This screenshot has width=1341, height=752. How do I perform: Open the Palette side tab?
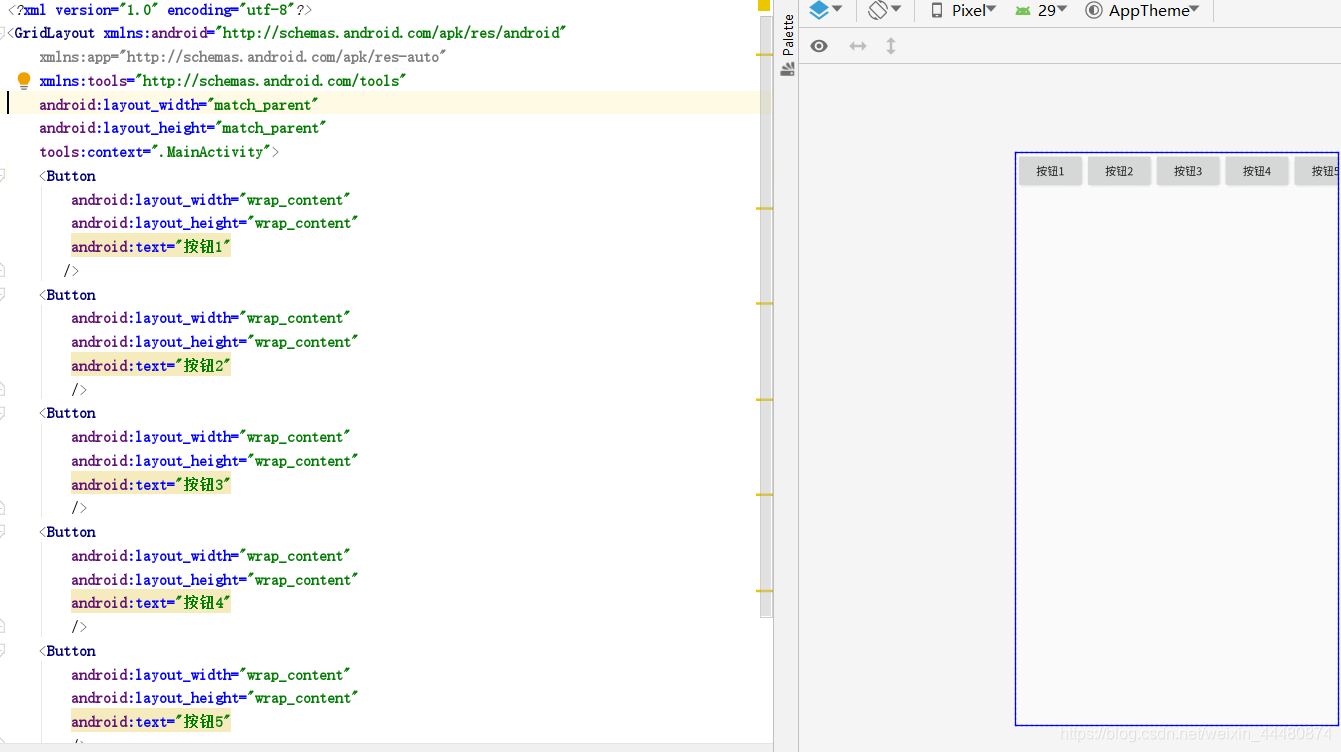[787, 45]
